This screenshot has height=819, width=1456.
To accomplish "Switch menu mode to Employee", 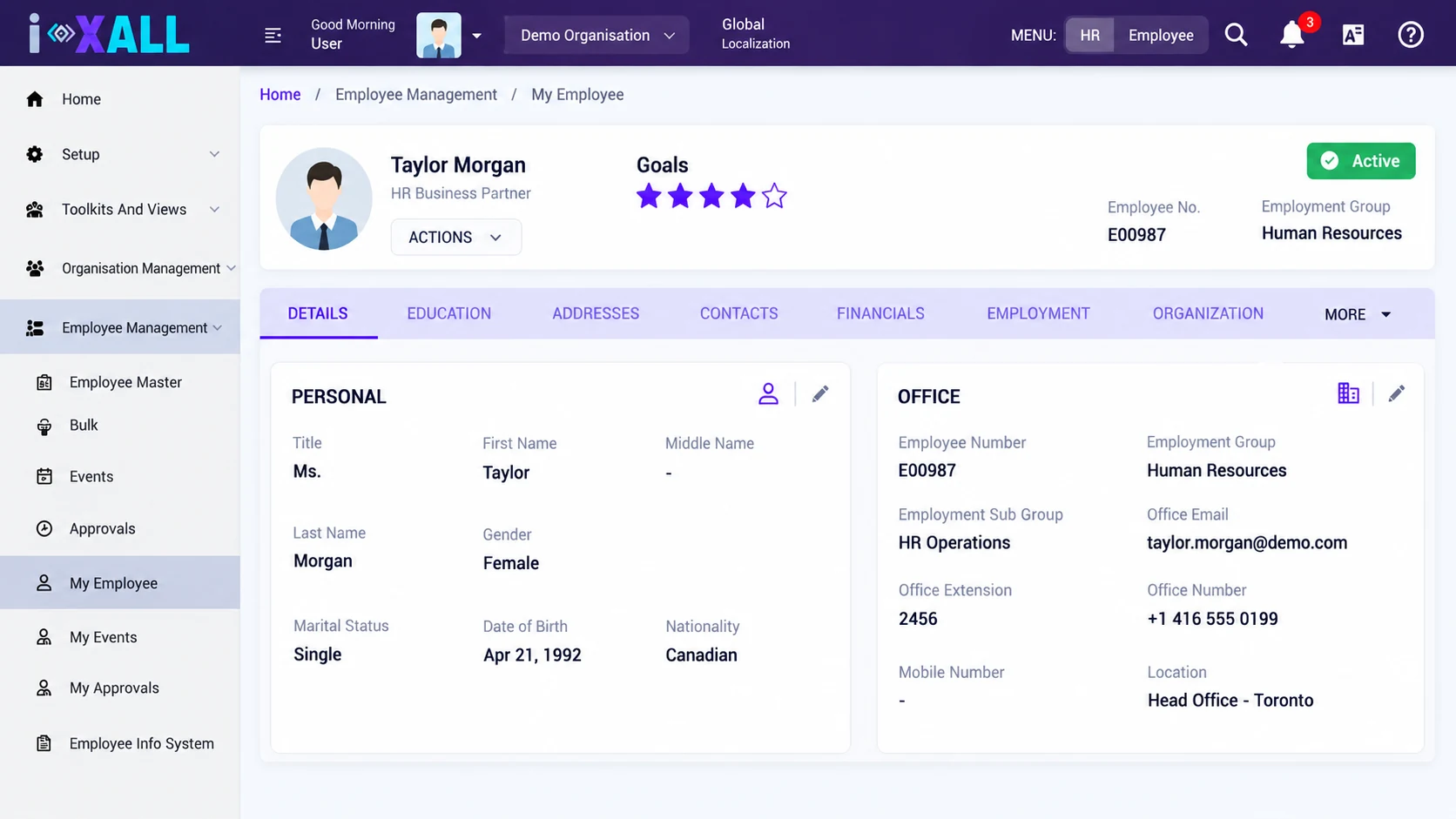I will click(1161, 35).
